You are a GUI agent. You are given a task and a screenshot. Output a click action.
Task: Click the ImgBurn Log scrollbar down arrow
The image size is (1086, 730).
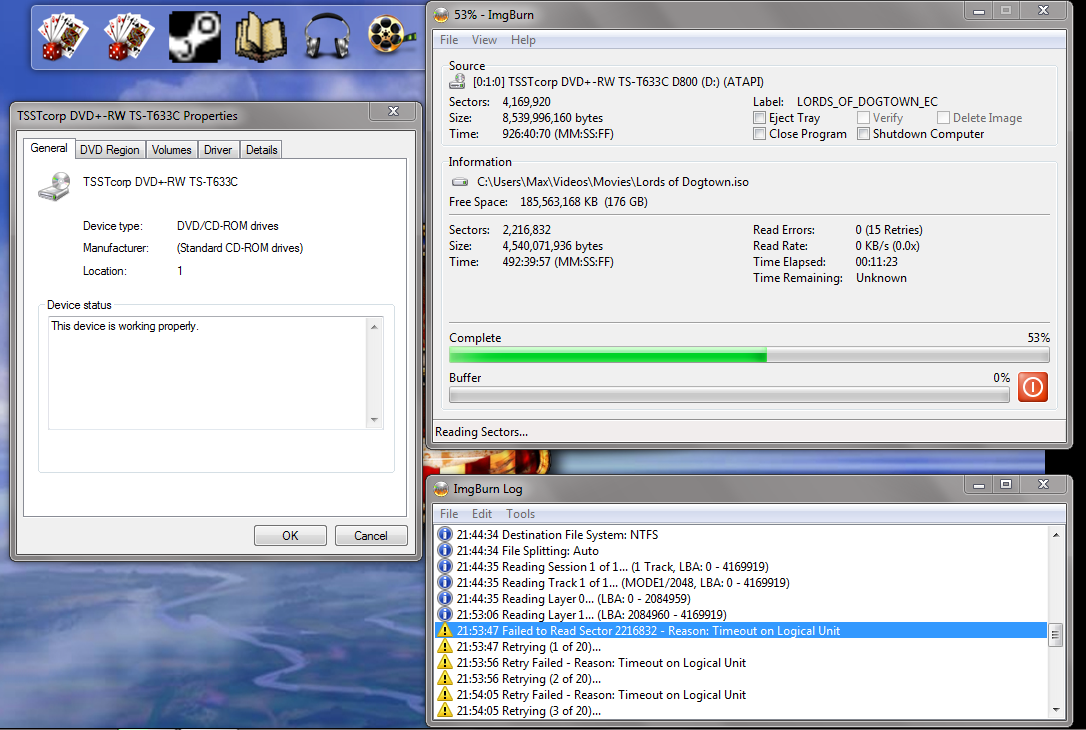[x=1056, y=710]
